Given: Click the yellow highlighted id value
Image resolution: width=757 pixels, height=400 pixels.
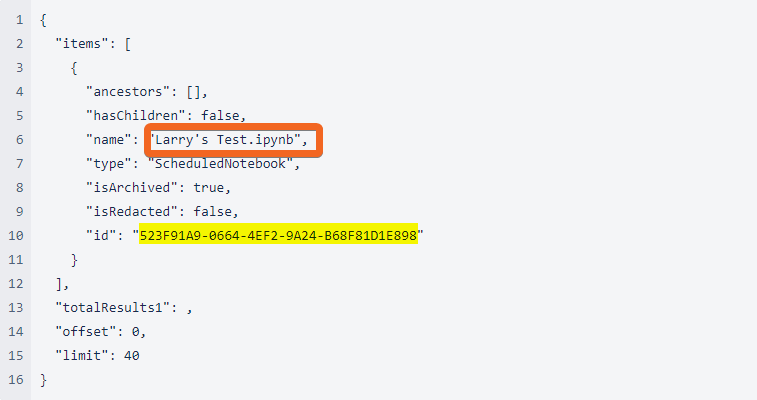Looking at the screenshot, I should 278,235.
